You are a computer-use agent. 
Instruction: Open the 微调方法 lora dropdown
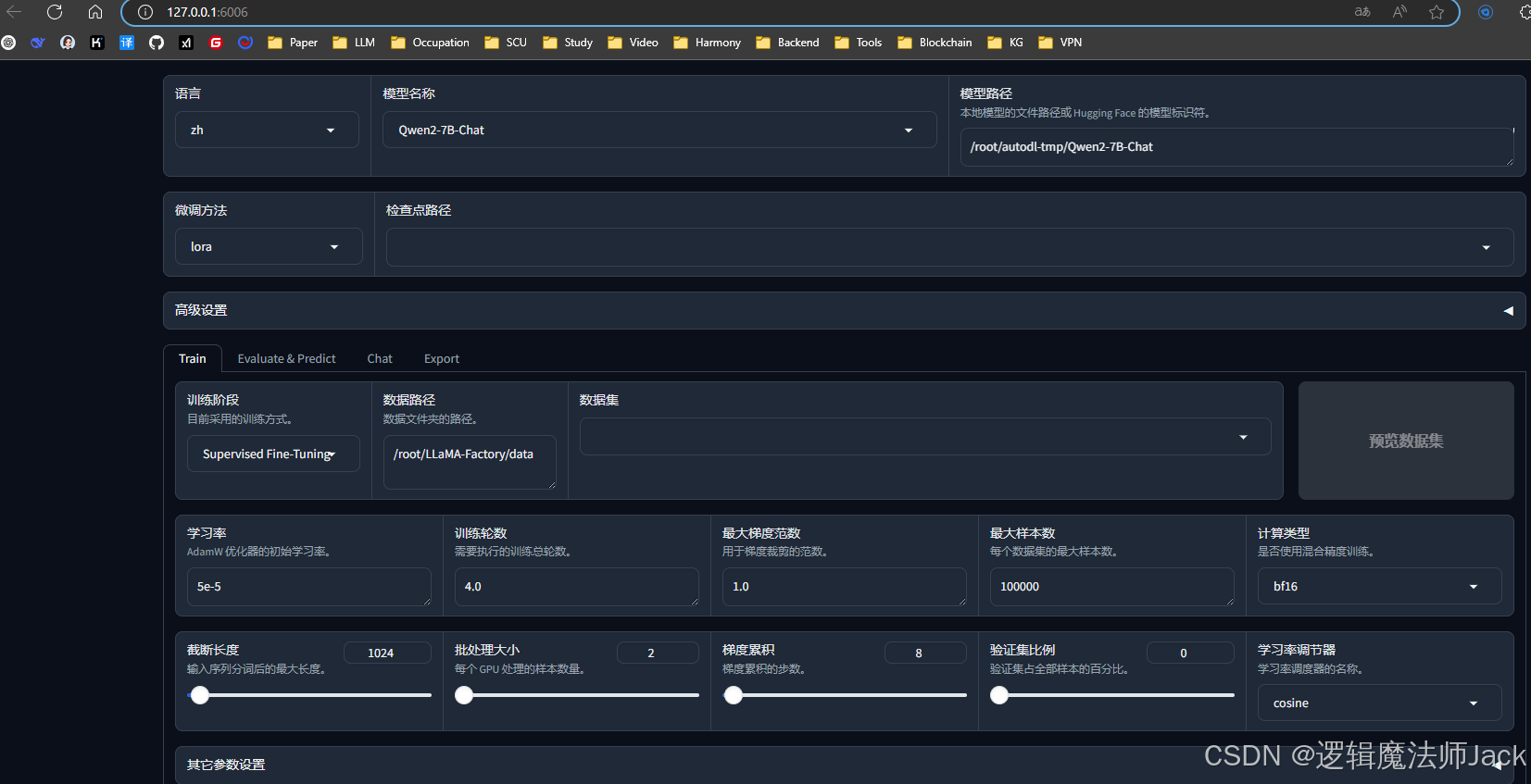pos(269,247)
